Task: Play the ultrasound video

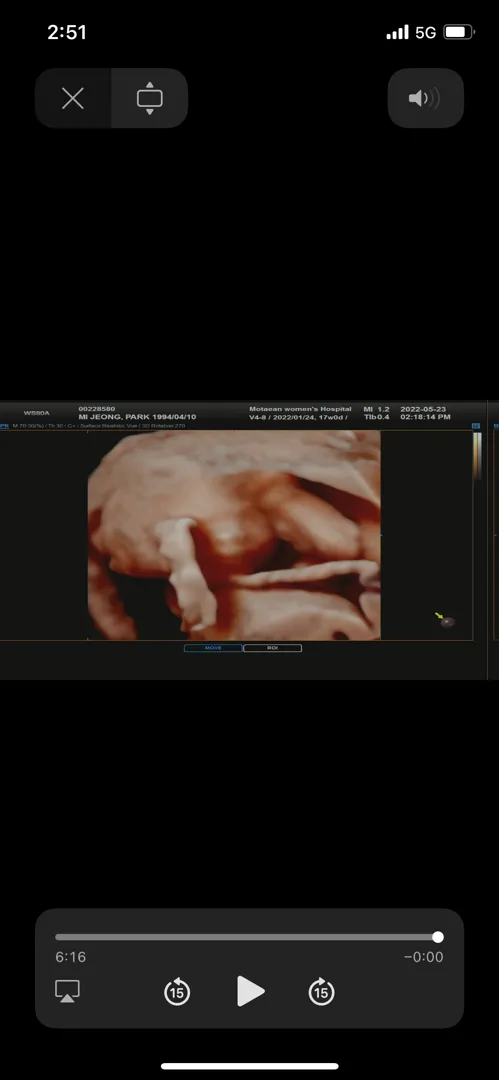Action: click(x=250, y=991)
